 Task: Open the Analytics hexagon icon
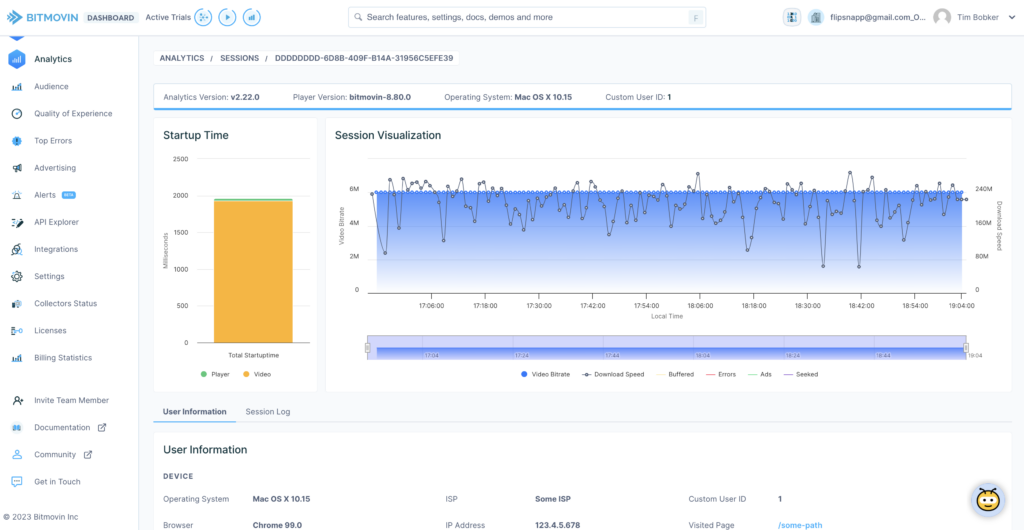[17, 59]
